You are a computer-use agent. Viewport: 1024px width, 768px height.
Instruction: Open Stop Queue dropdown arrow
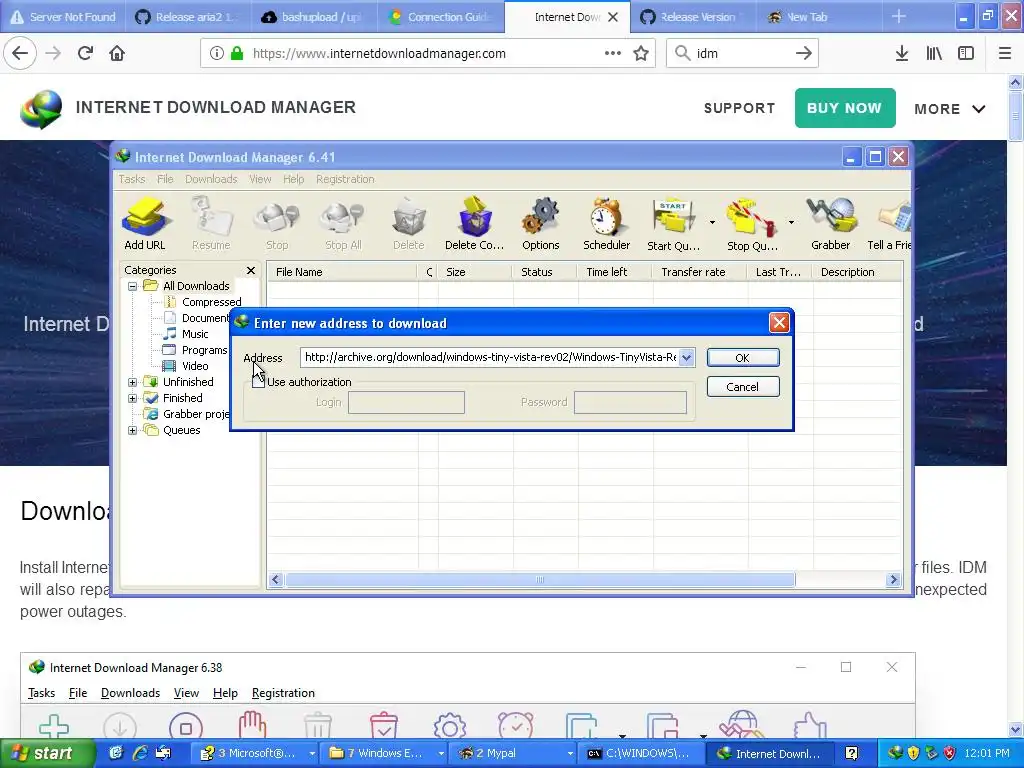point(791,223)
